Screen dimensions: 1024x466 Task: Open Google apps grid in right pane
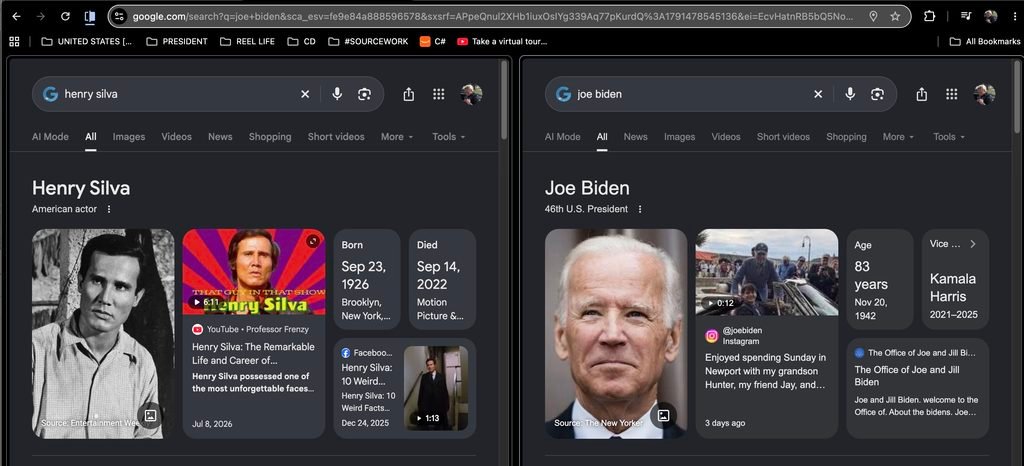click(x=952, y=94)
